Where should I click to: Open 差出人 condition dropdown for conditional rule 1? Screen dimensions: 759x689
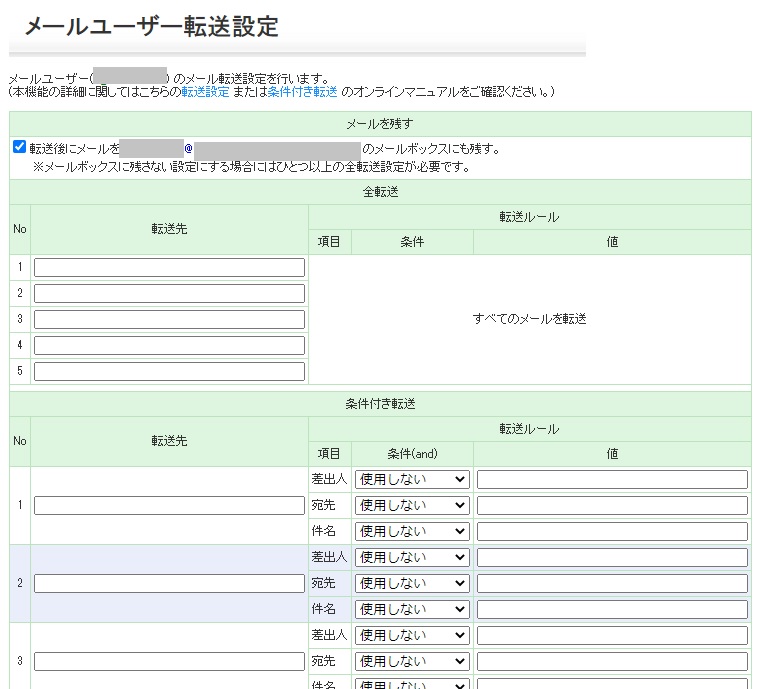pyautogui.click(x=412, y=480)
